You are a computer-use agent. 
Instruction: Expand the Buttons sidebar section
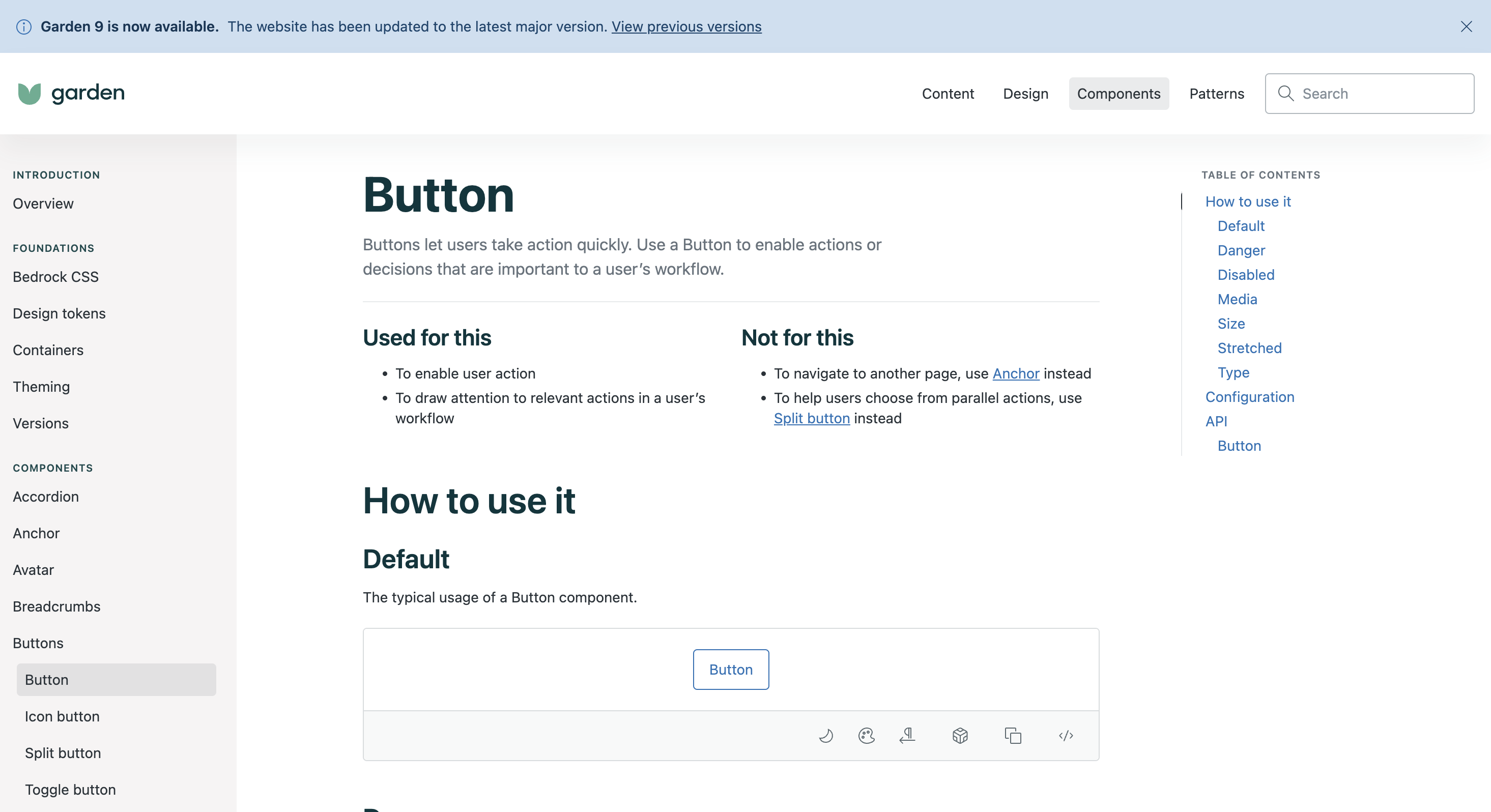pos(38,643)
